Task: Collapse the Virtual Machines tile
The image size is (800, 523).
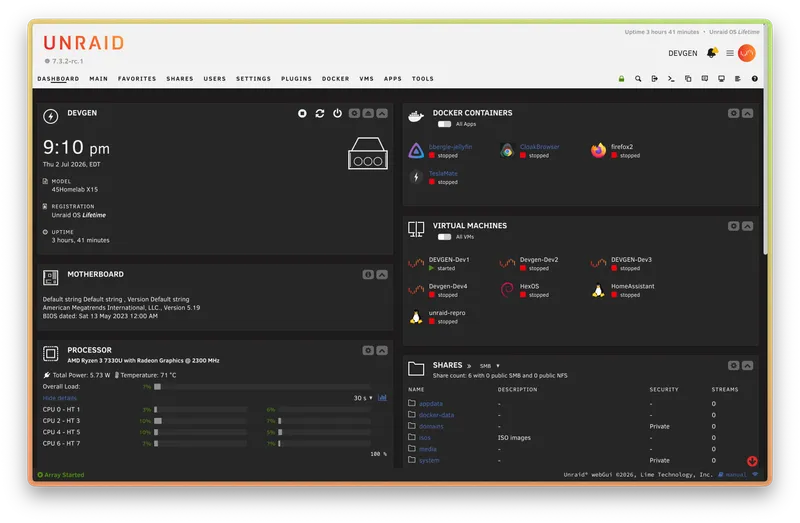Action: (747, 226)
